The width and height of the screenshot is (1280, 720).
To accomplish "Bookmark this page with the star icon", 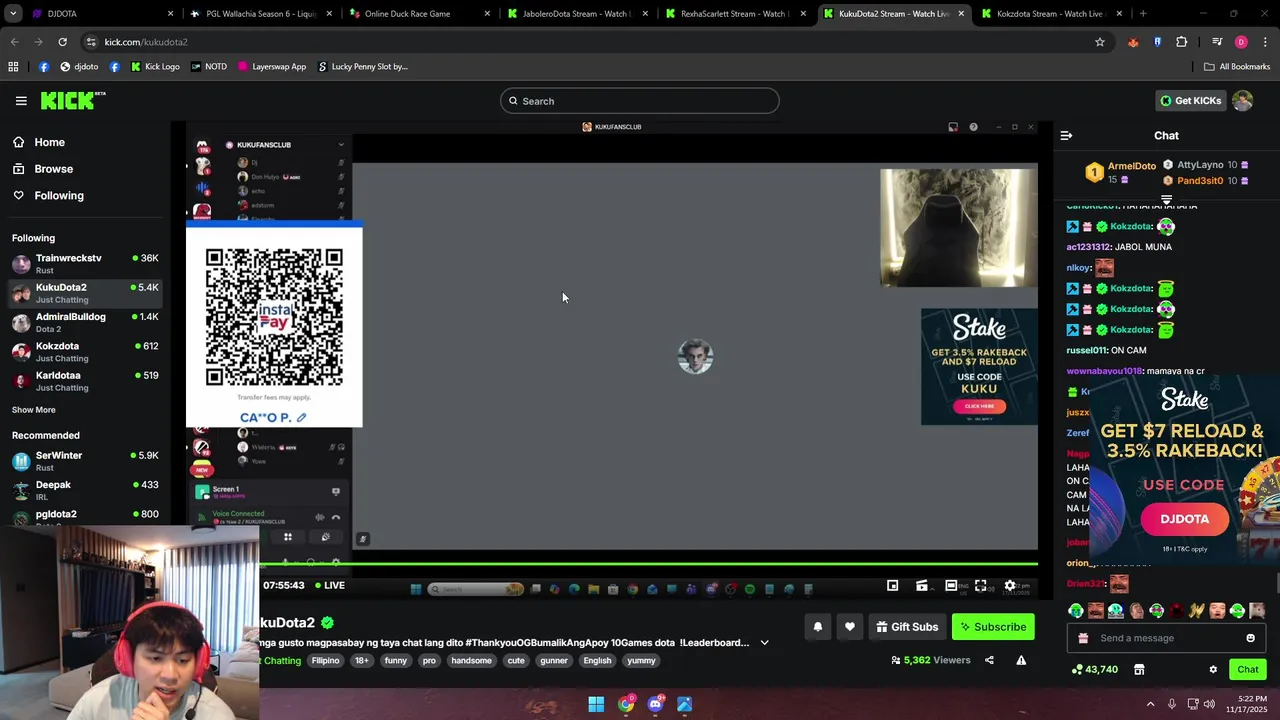I will pyautogui.click(x=1100, y=42).
